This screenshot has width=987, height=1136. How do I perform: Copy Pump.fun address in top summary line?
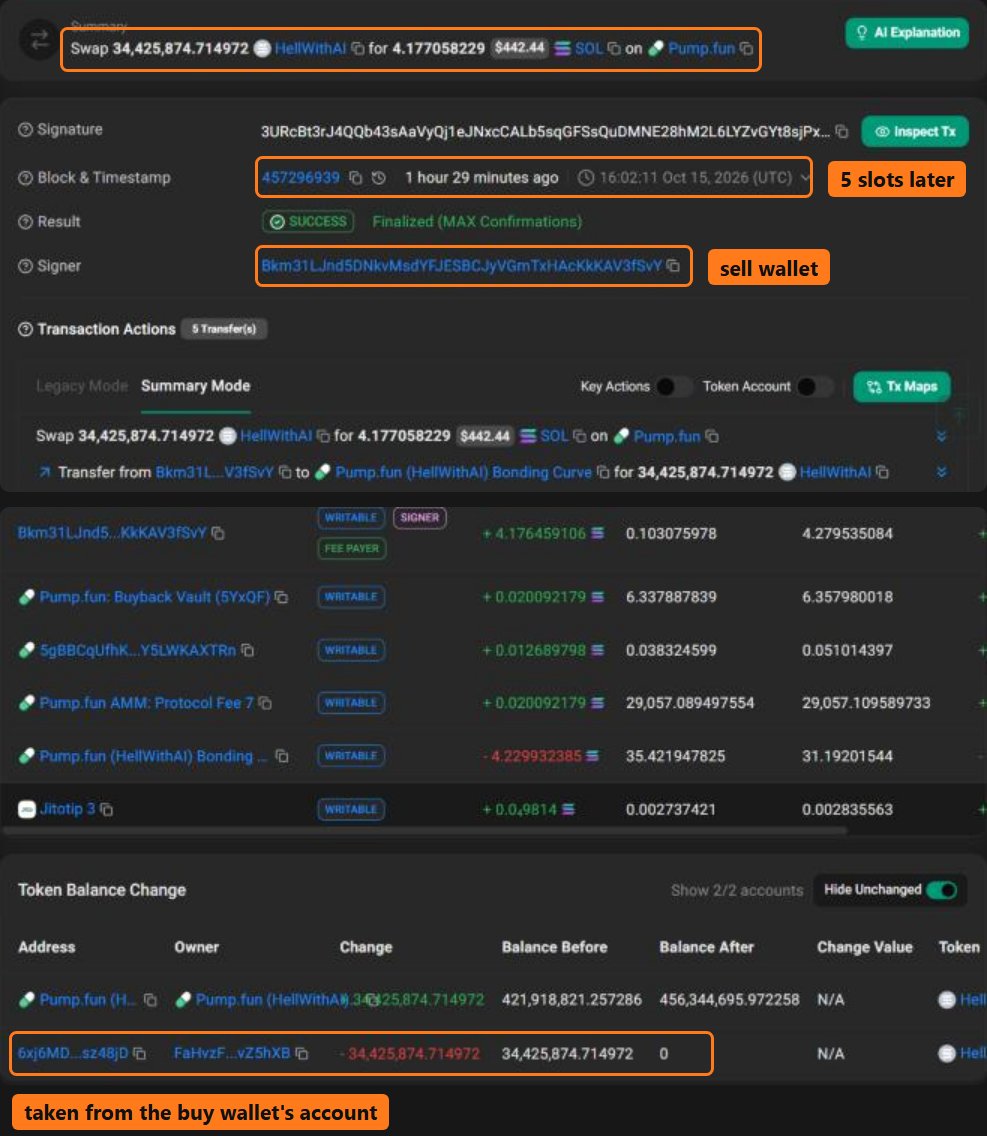[x=746, y=49]
